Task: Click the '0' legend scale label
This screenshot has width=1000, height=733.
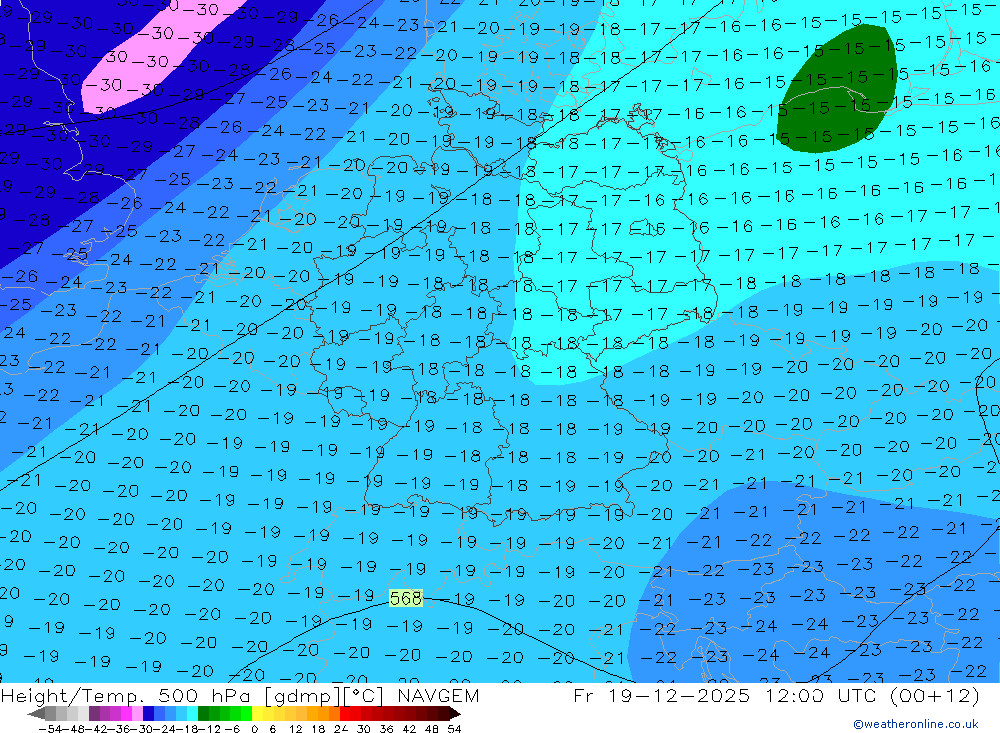Action: point(254,729)
